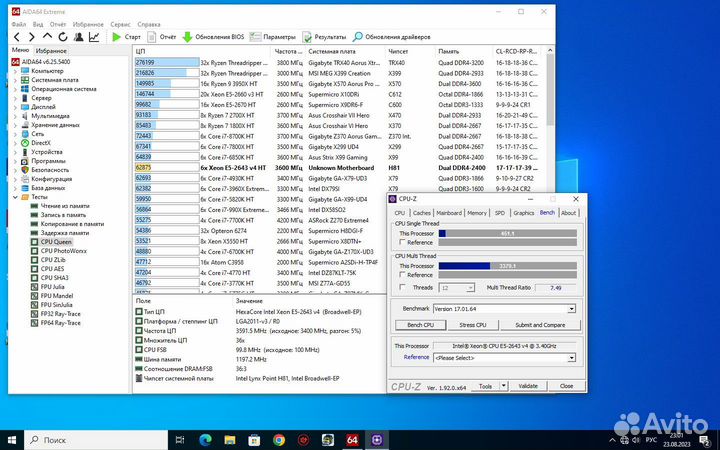Expand the Операционная система tree node
The width and height of the screenshot is (720, 450).
15,89
